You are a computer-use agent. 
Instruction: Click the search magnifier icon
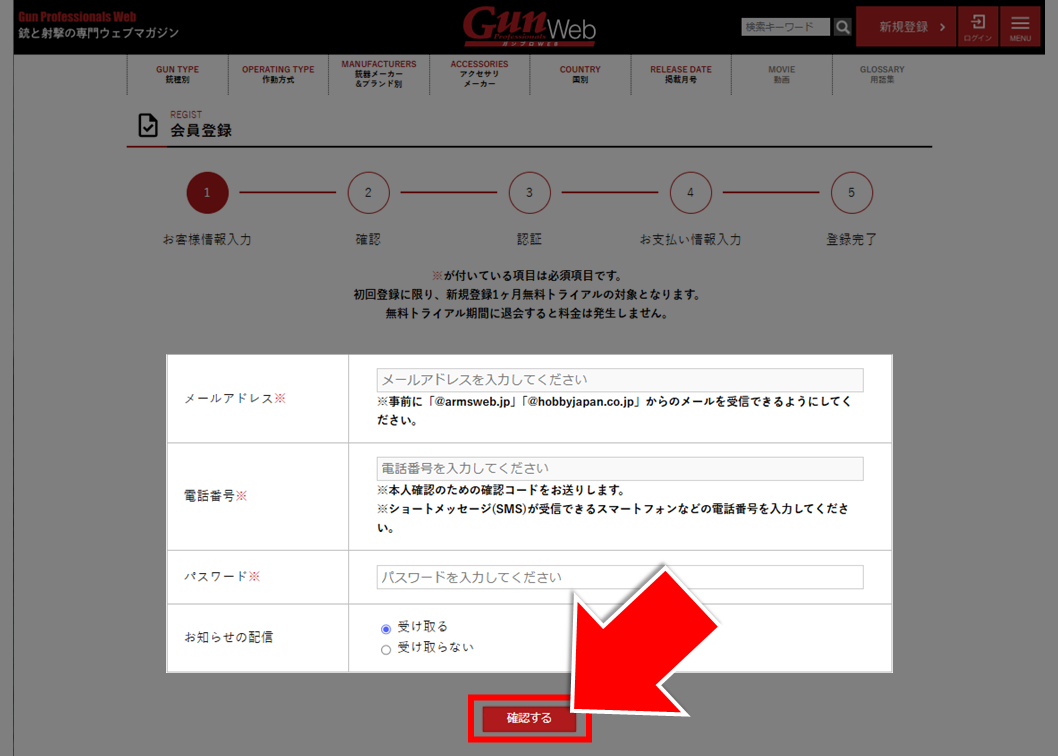point(842,27)
